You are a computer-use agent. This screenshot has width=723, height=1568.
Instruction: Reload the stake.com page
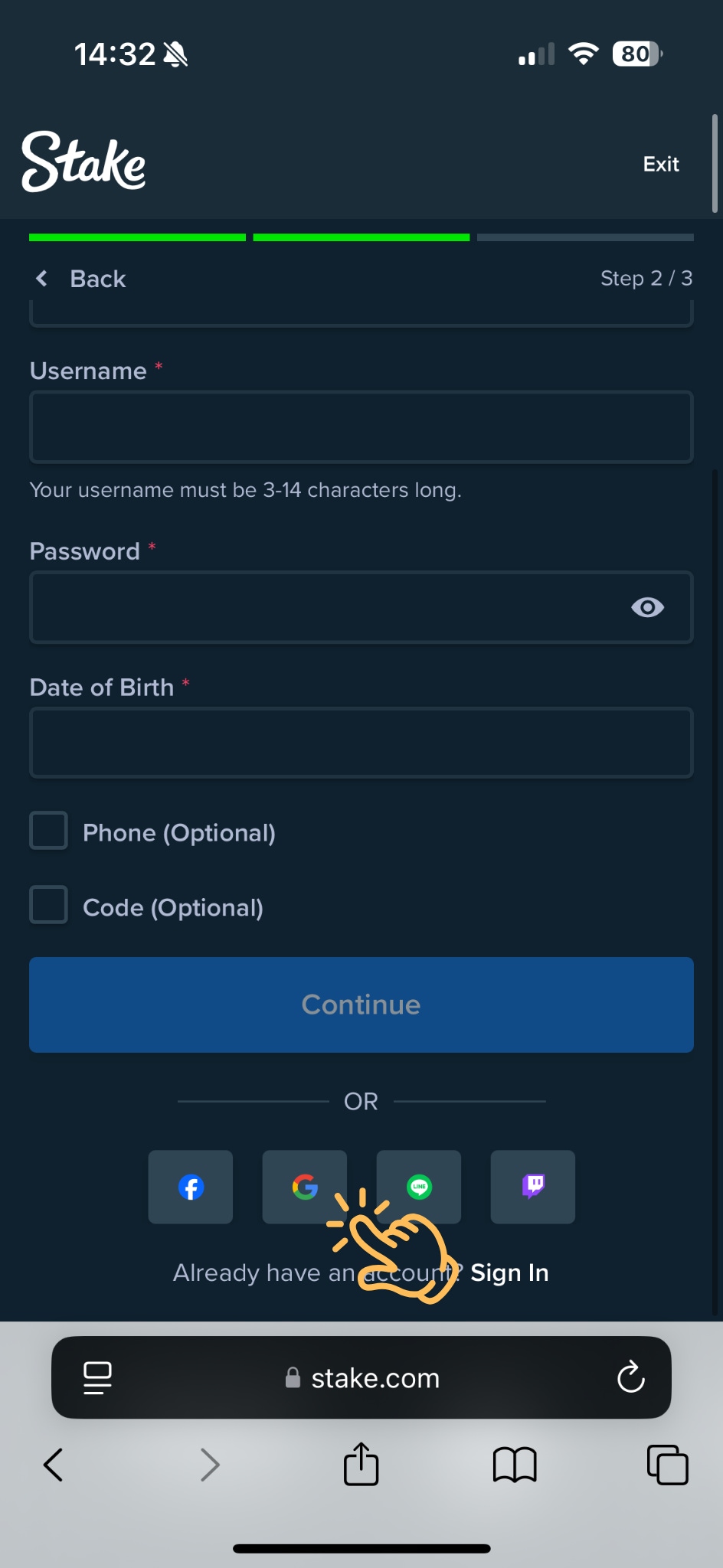click(630, 1377)
